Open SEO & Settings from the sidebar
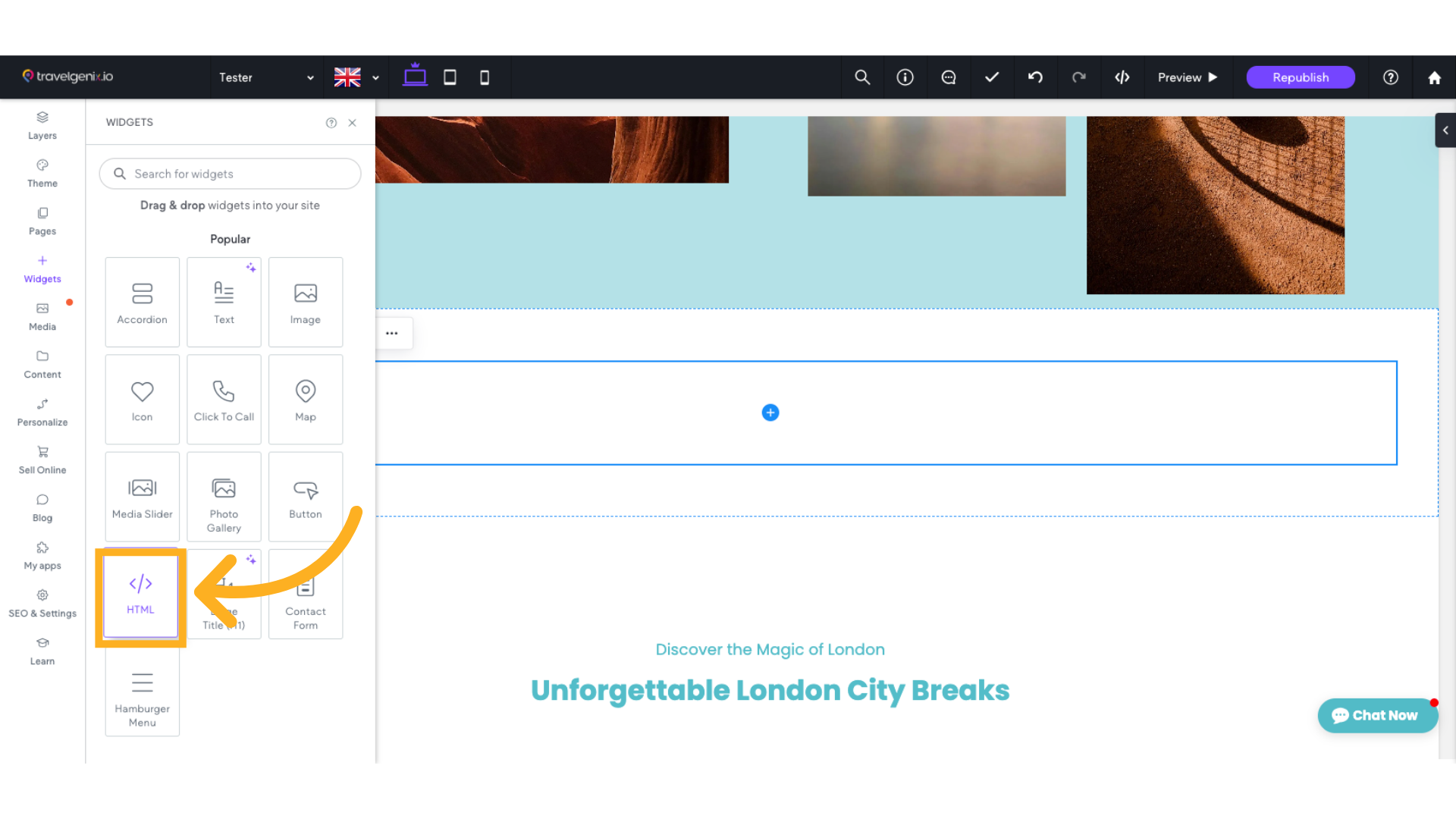Viewport: 1456px width, 819px height. coord(42,603)
